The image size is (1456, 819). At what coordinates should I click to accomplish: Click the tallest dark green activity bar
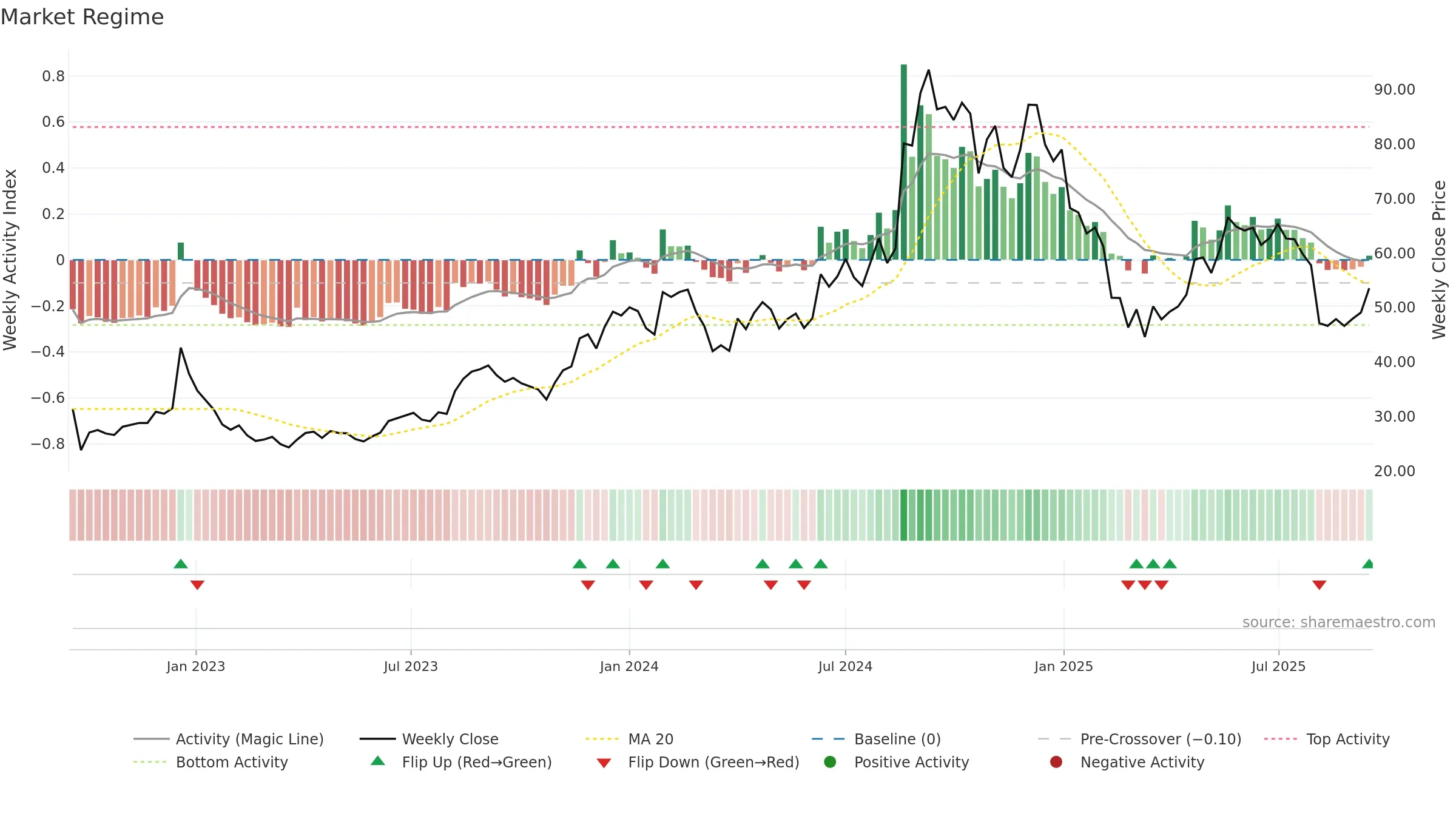click(904, 162)
